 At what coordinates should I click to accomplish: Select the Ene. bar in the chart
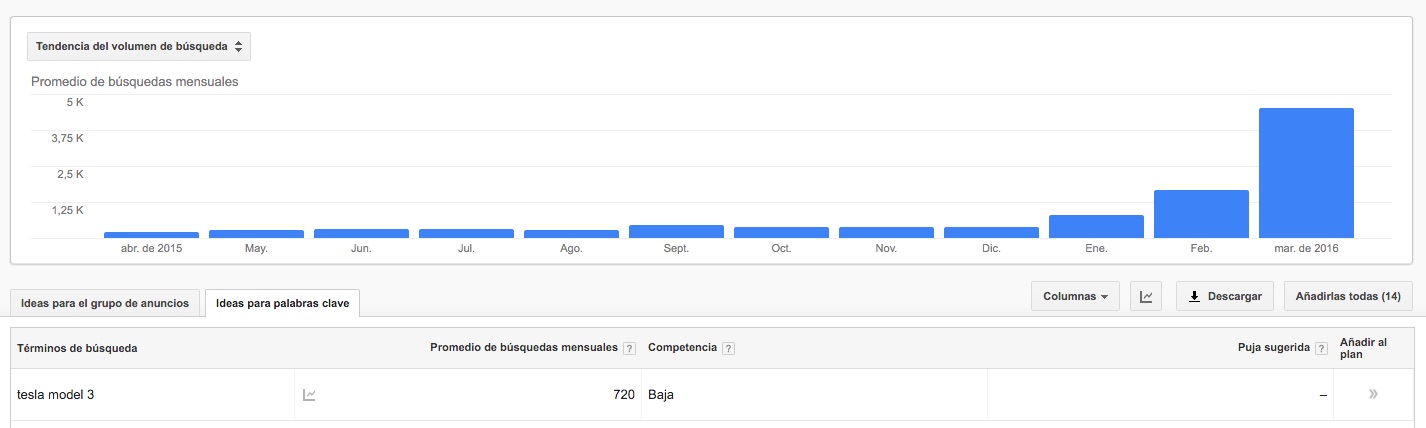click(x=1096, y=226)
